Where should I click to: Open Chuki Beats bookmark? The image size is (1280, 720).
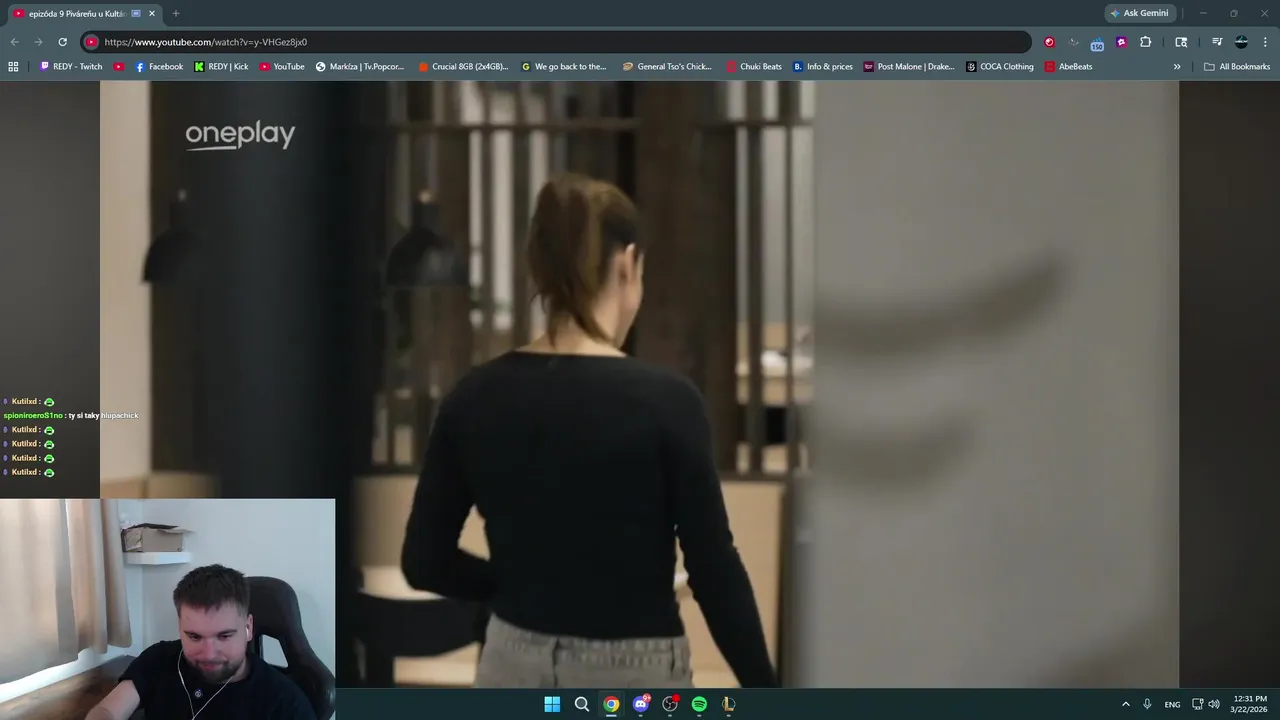click(x=754, y=67)
